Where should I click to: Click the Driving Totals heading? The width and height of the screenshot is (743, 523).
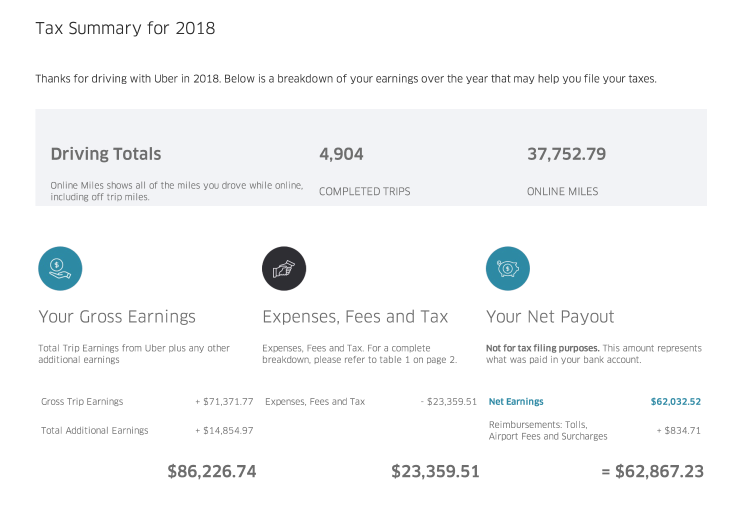coord(106,154)
